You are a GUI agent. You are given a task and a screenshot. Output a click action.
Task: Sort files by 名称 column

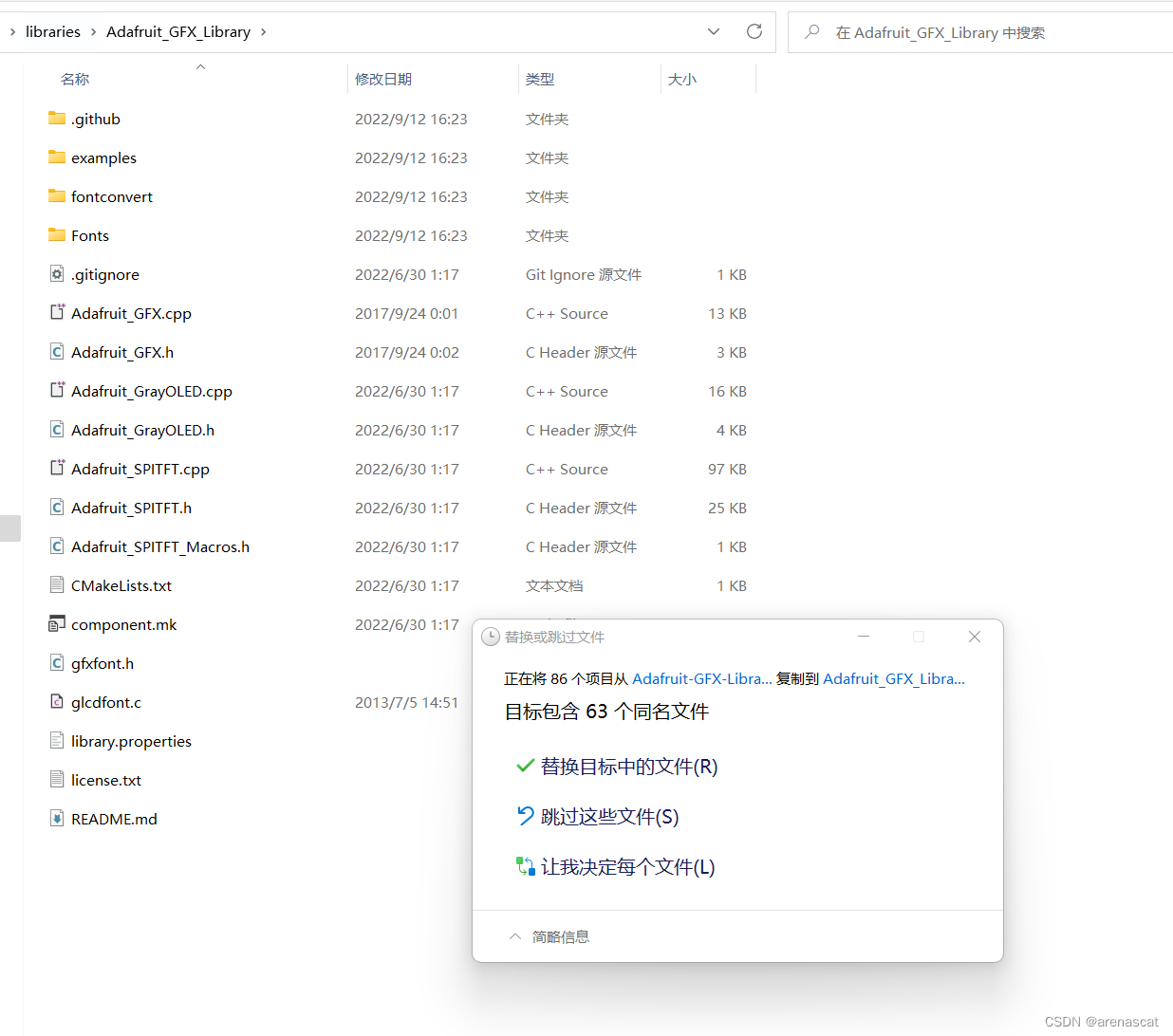pos(75,79)
